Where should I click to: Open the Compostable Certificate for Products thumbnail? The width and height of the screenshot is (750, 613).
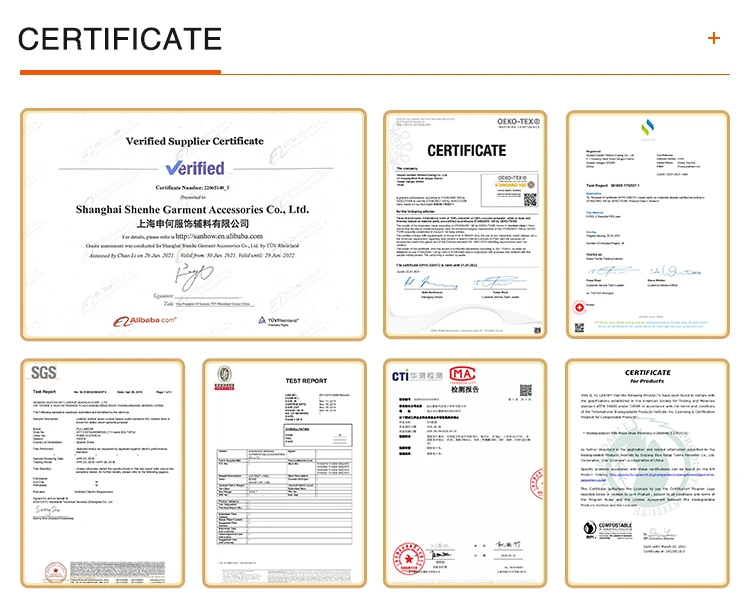point(648,473)
